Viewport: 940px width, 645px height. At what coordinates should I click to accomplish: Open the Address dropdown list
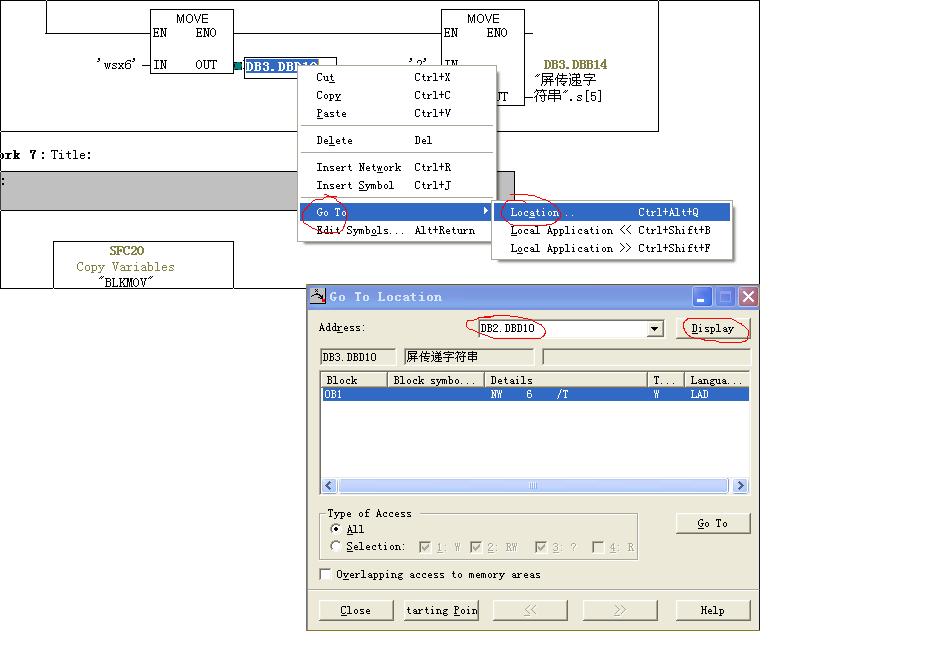655,329
